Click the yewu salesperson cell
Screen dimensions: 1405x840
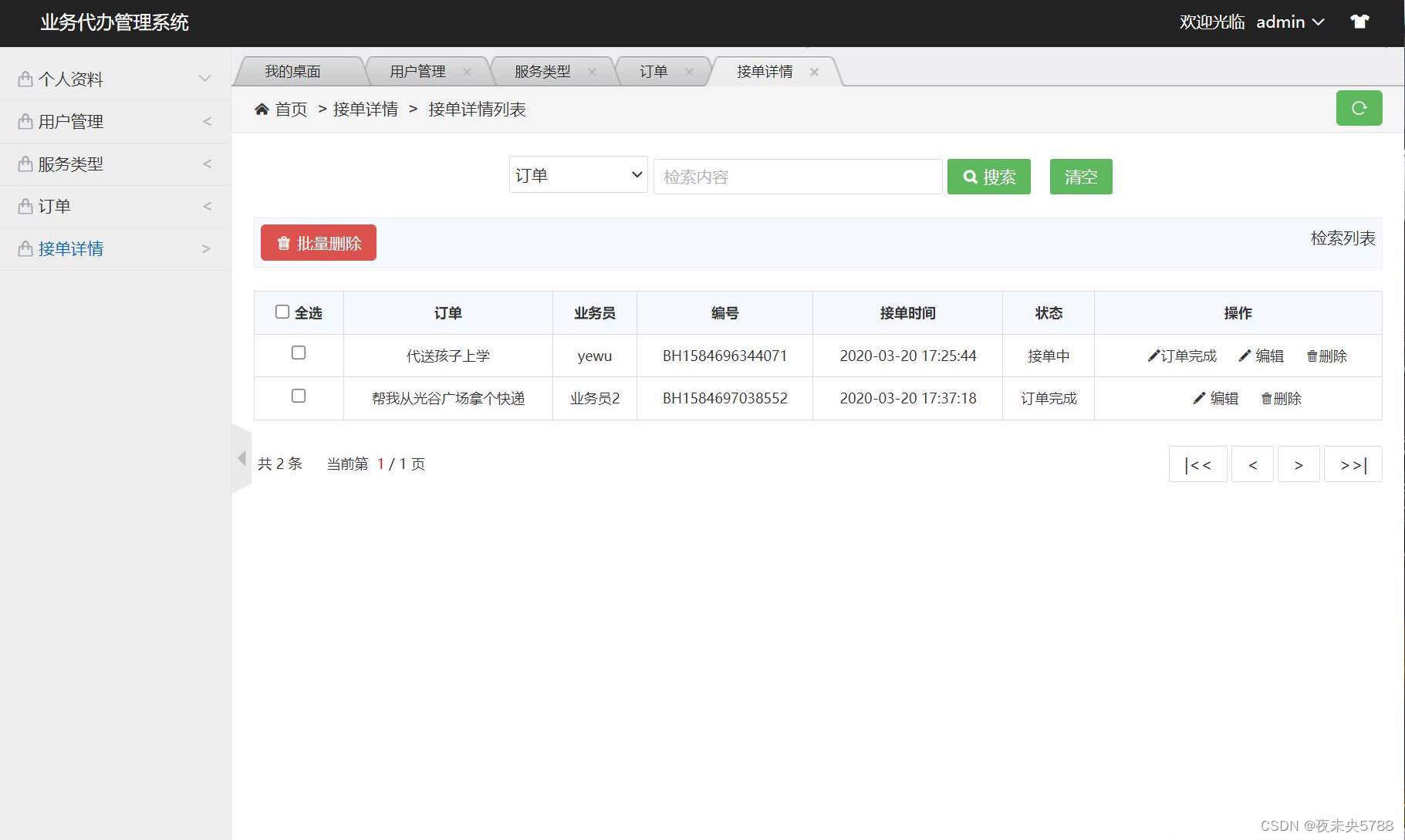pos(594,356)
